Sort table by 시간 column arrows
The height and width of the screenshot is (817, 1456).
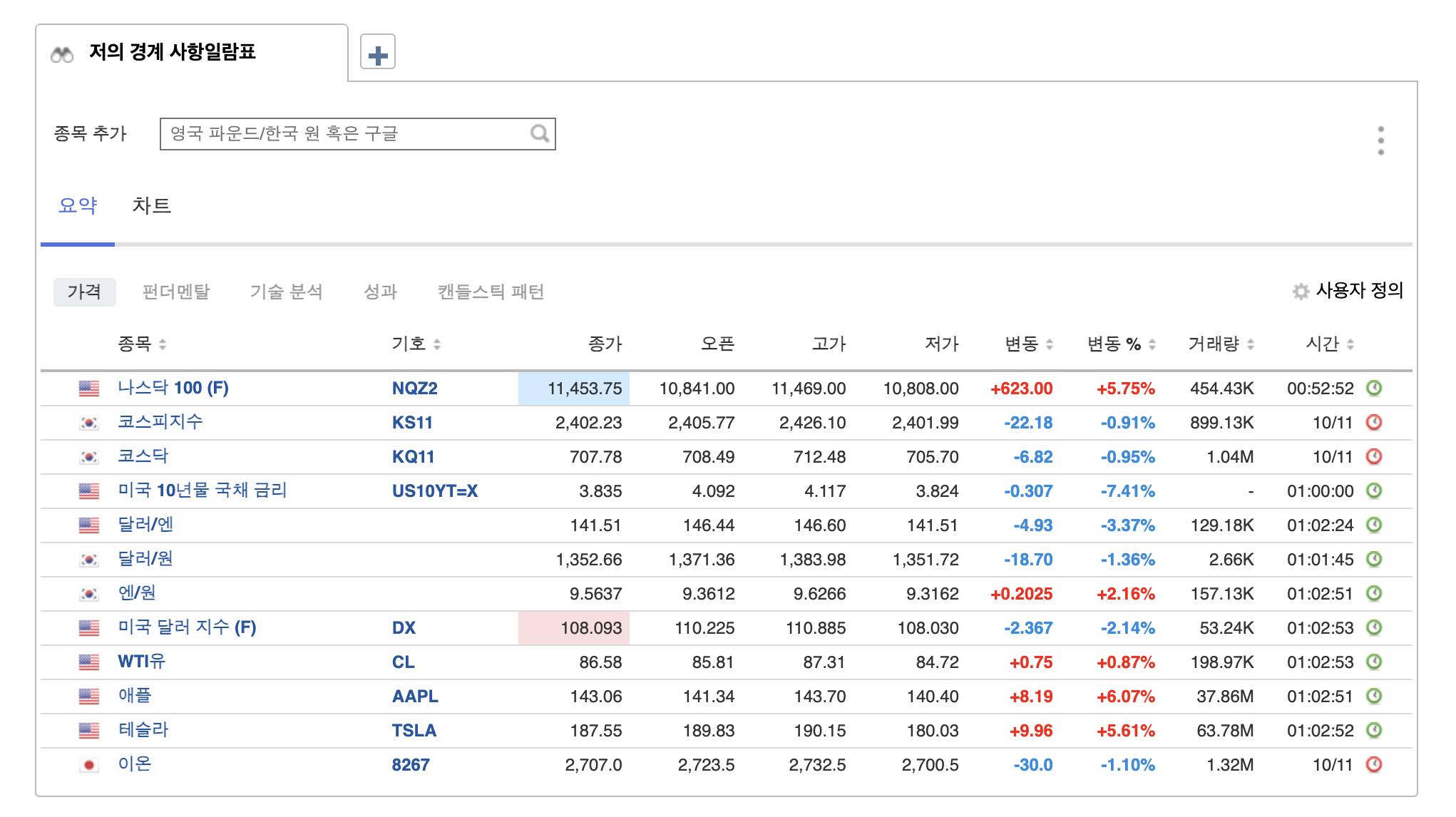(1350, 344)
